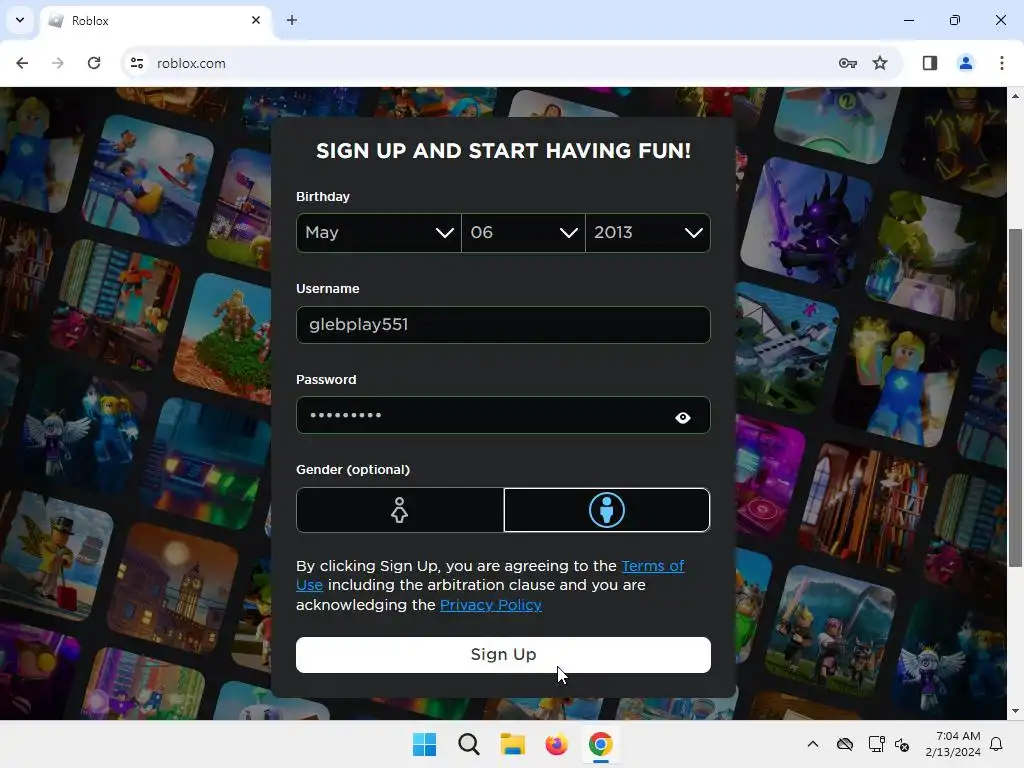Open the Chrome profile avatar
1024x768 pixels.
tap(966, 63)
